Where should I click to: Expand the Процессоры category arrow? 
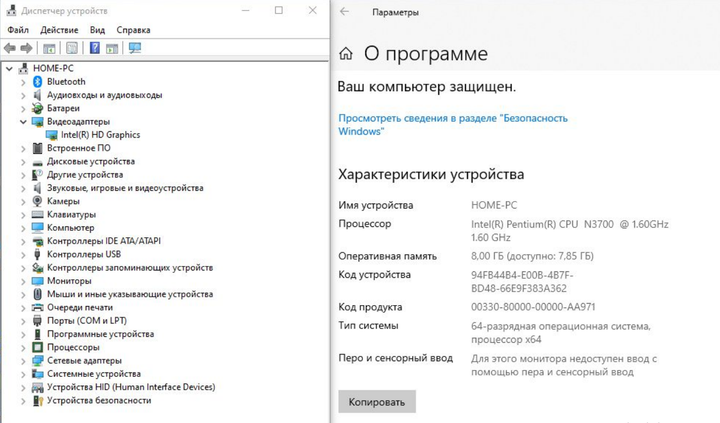pos(23,348)
